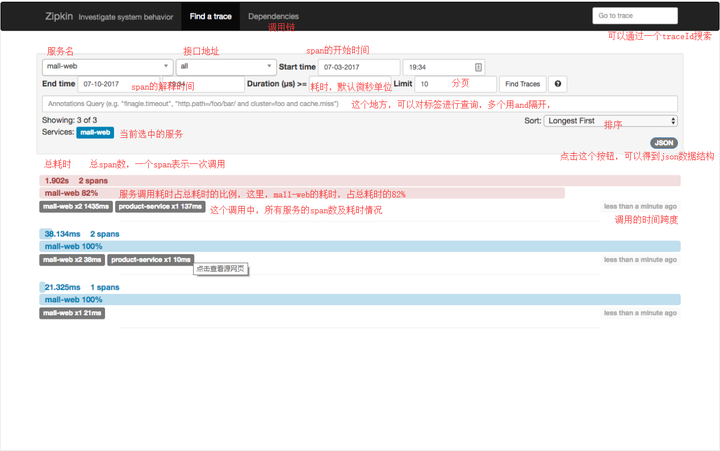Click the Limit input field showing 10
This screenshot has width=720, height=451.
pos(456,84)
